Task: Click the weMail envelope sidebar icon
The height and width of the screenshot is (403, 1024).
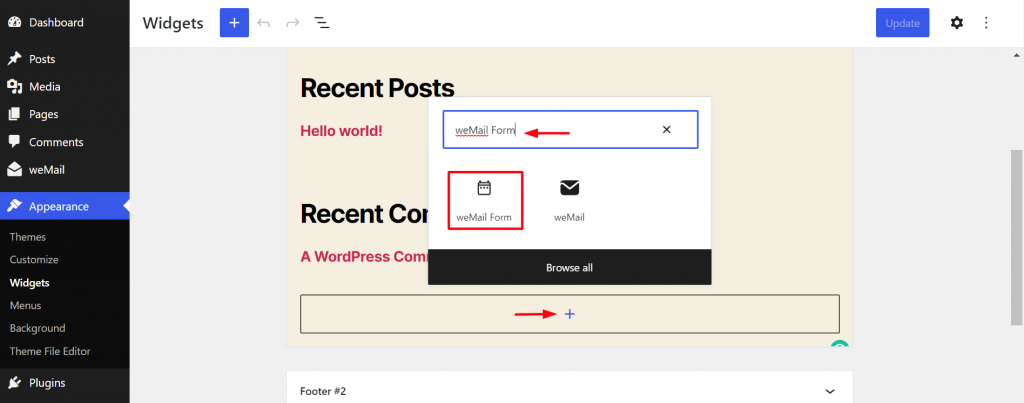Action: (x=14, y=170)
